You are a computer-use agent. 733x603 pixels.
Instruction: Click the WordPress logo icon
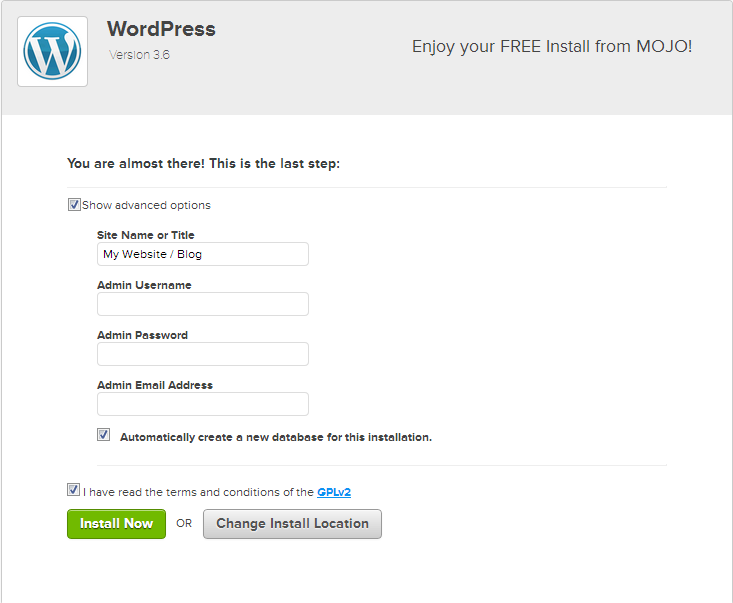52,51
